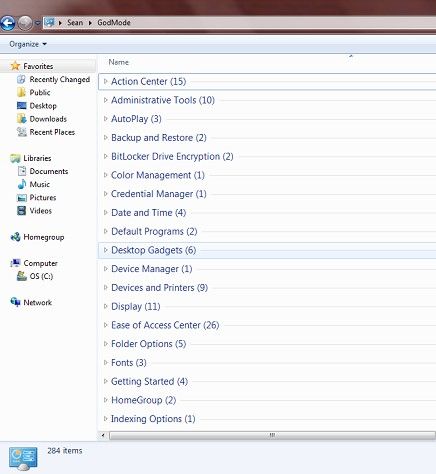Expand the Display (11) group triangle

pyautogui.click(x=106, y=306)
